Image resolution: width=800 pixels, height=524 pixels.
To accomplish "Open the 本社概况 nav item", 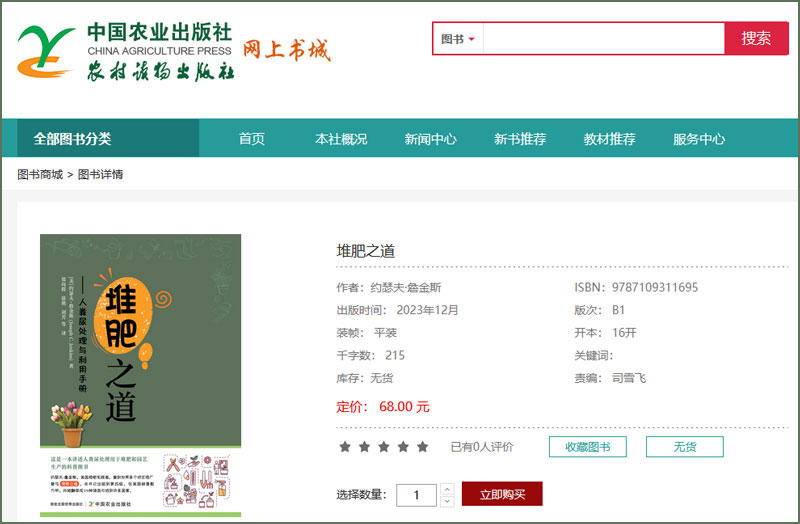I will tap(341, 139).
